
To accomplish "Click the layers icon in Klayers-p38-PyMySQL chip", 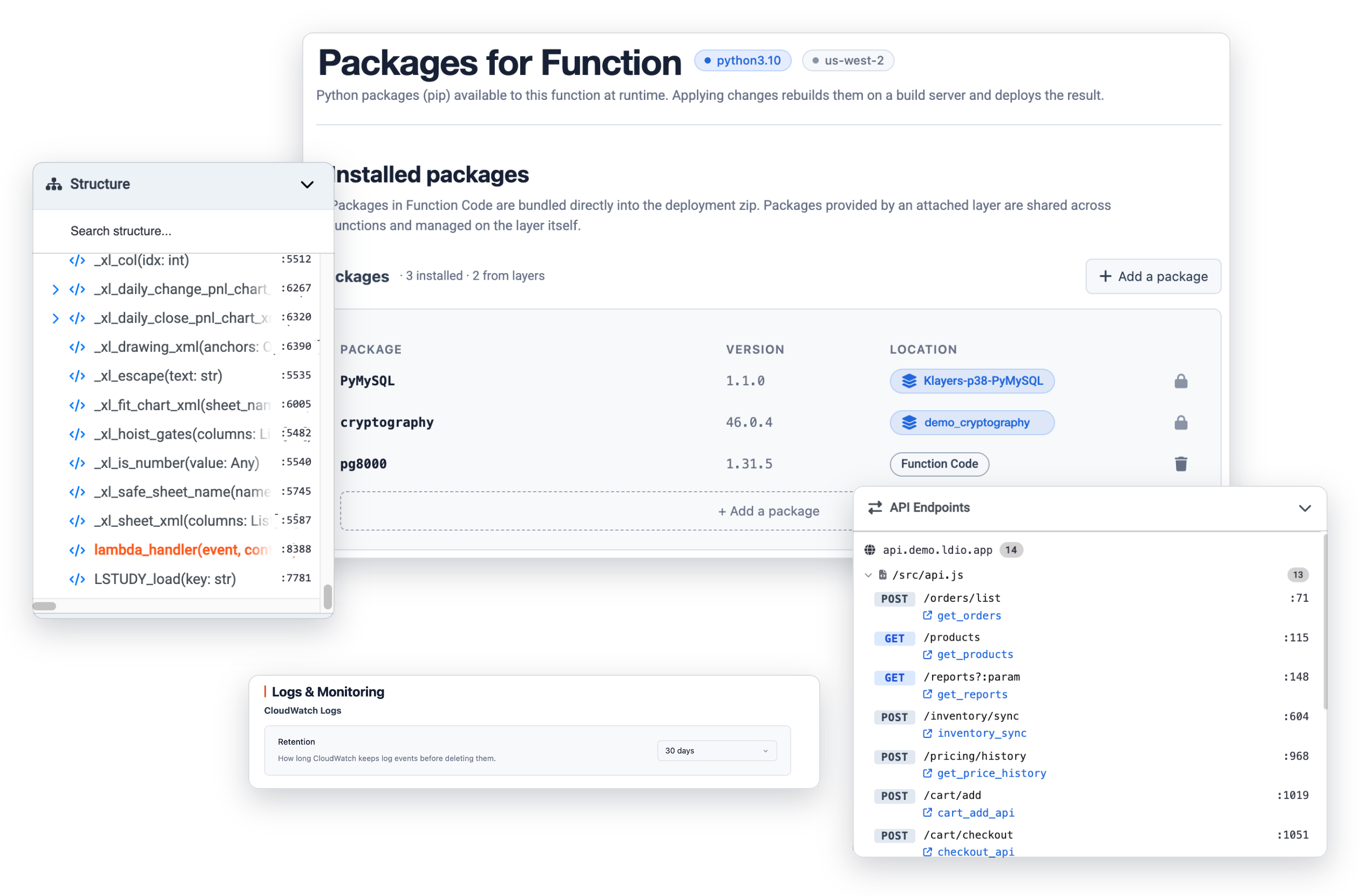I will tap(909, 381).
